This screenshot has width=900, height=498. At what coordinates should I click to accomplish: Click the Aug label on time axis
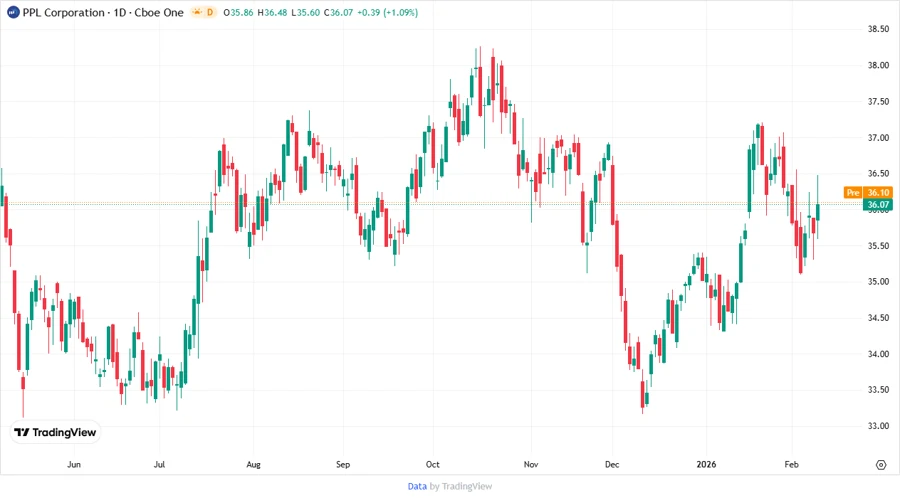[x=253, y=464]
